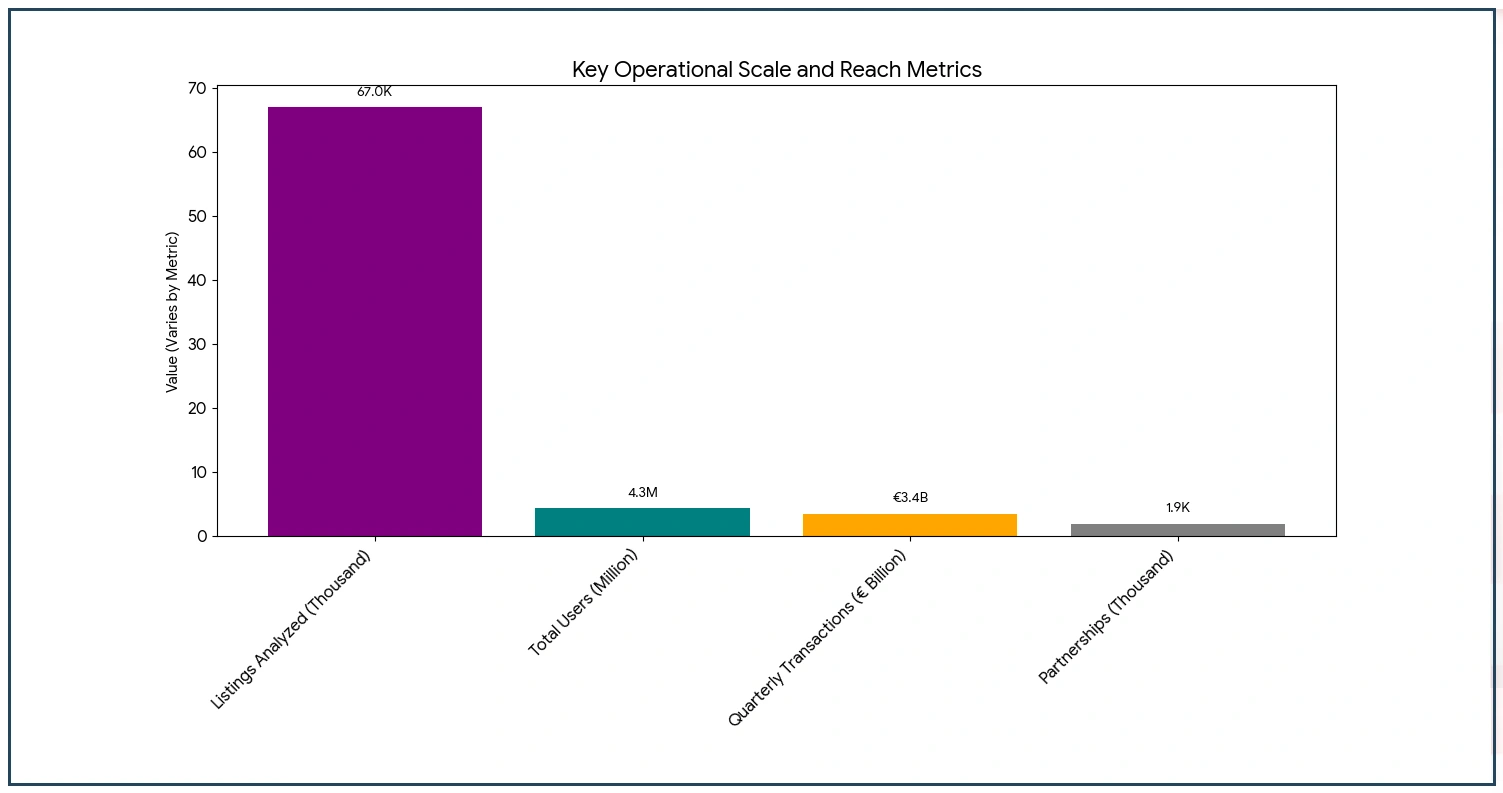Select the teal Total Users bar
This screenshot has height=793, width=1503.
642,520
